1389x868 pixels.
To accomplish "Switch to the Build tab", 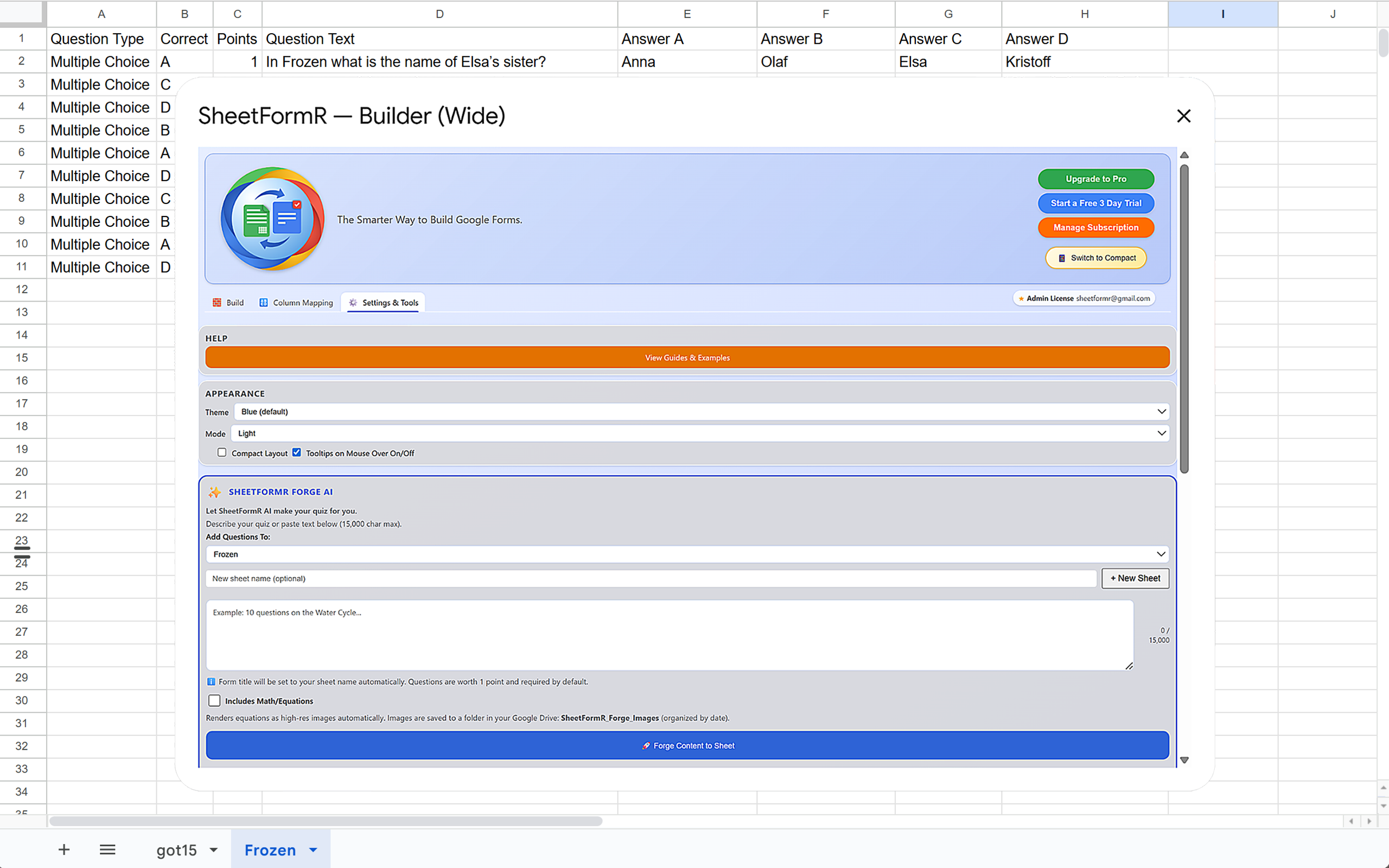I will 228,303.
